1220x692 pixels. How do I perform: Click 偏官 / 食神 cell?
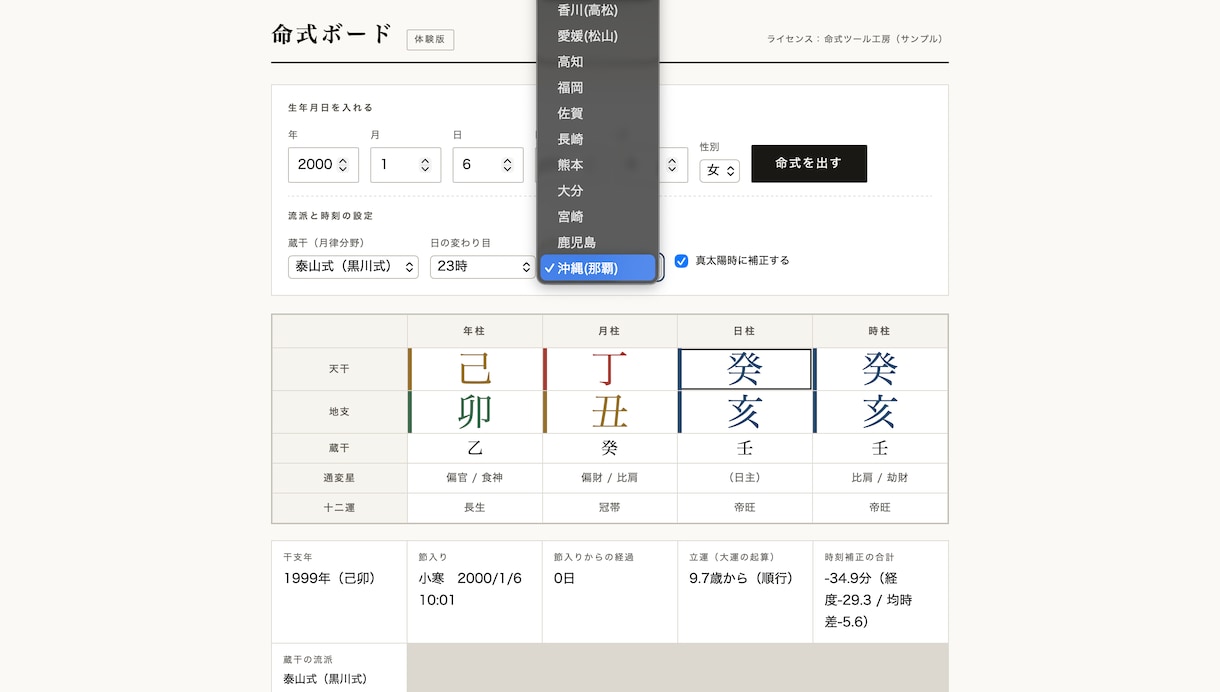click(475, 478)
